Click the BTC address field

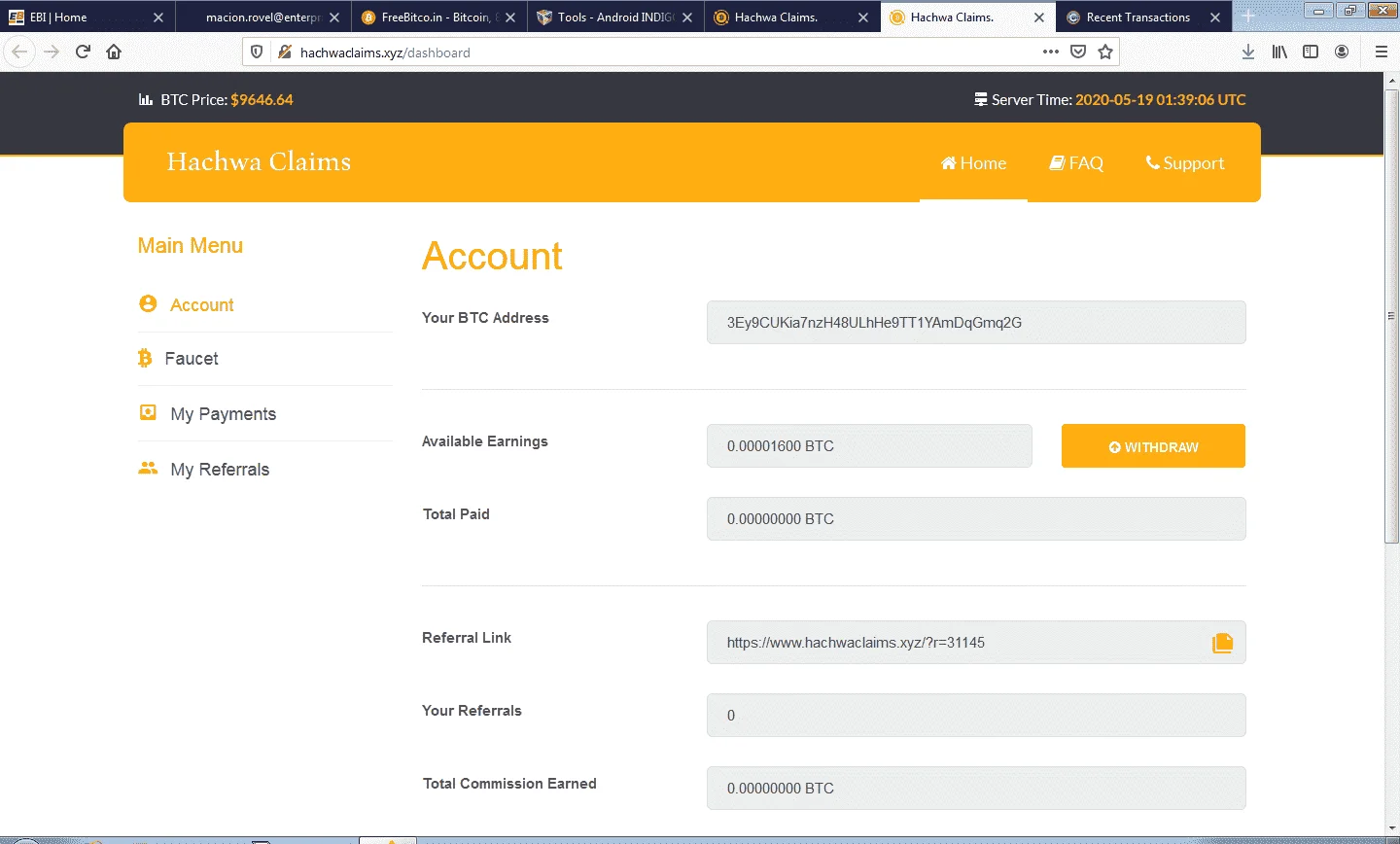click(x=976, y=323)
